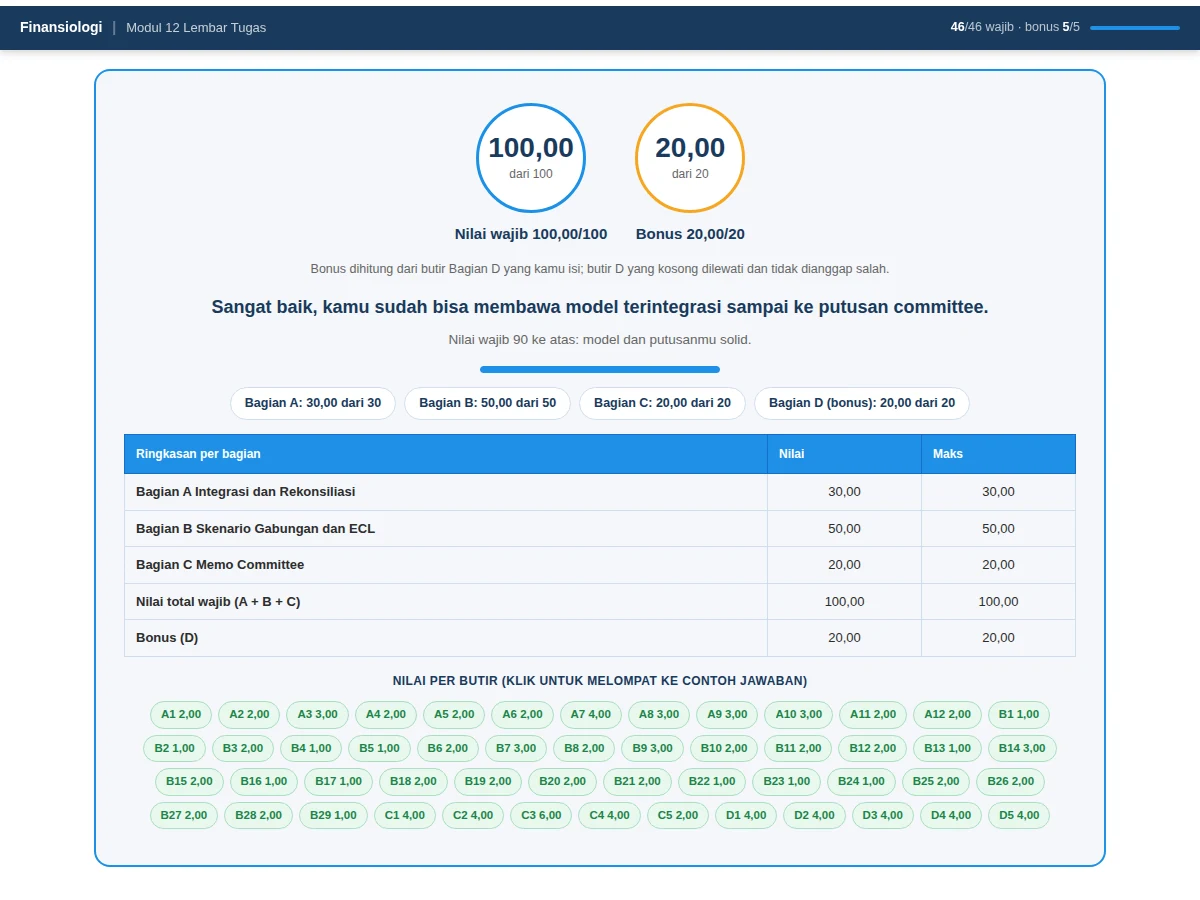
Task: Select the Bagian A: 30,00 dari 30 pill
Action: pos(313,403)
